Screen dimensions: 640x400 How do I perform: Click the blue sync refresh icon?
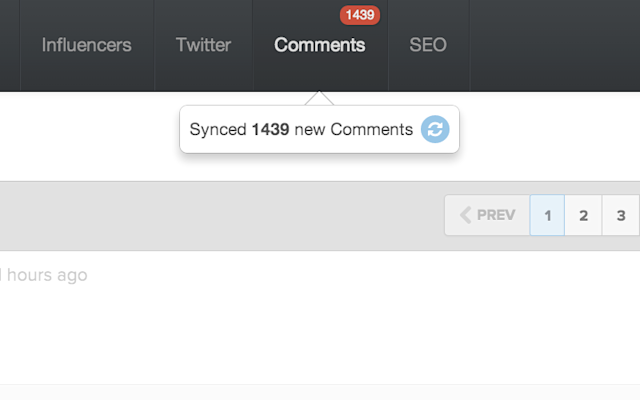(435, 129)
